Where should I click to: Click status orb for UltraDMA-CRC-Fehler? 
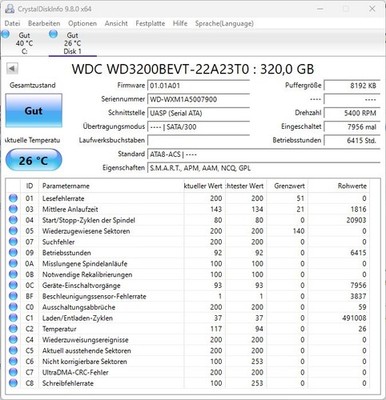13,372
